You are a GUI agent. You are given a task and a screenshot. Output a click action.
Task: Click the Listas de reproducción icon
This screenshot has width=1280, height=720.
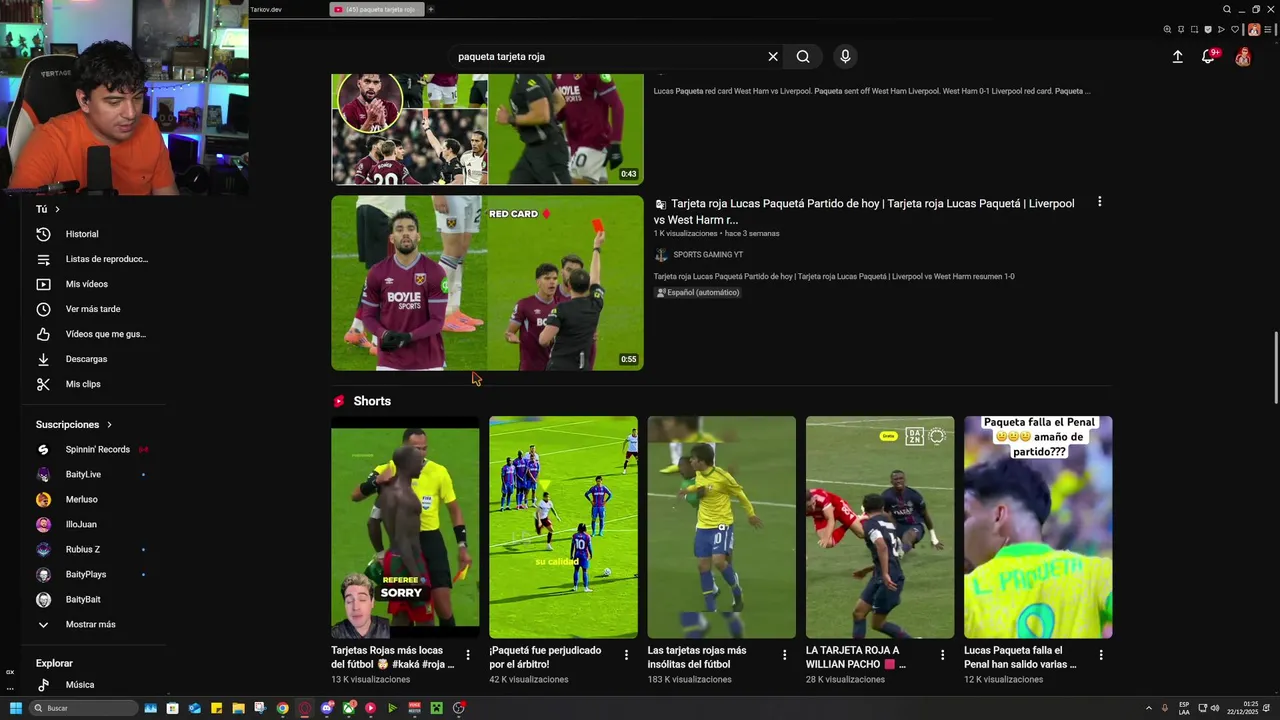click(43, 259)
